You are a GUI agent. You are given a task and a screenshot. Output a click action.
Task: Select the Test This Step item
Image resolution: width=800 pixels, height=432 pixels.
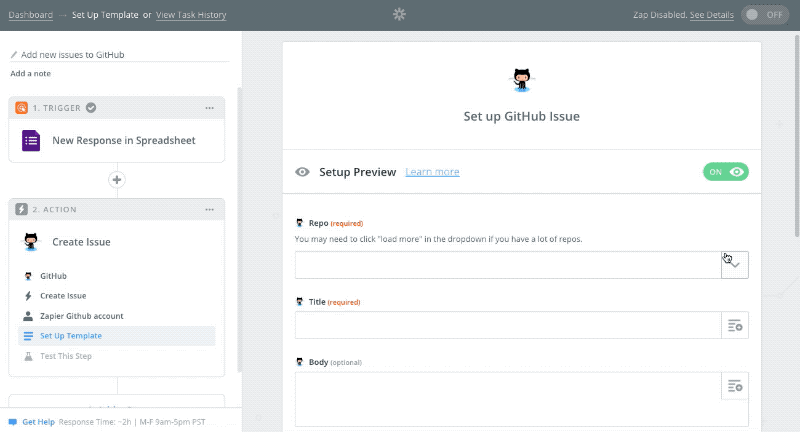pos(117,356)
